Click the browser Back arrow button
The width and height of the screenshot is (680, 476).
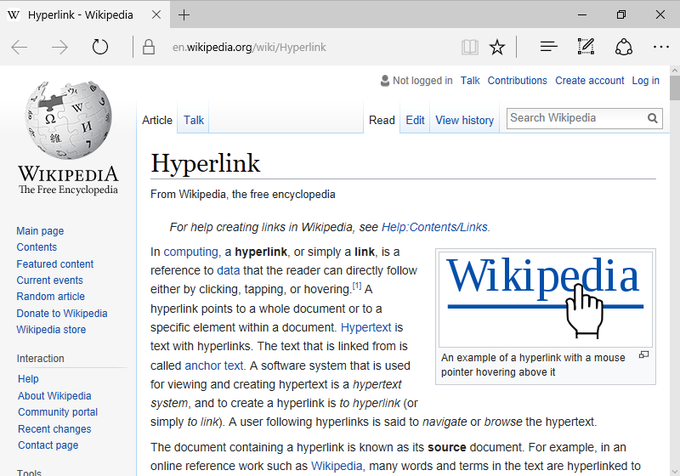pyautogui.click(x=19, y=47)
